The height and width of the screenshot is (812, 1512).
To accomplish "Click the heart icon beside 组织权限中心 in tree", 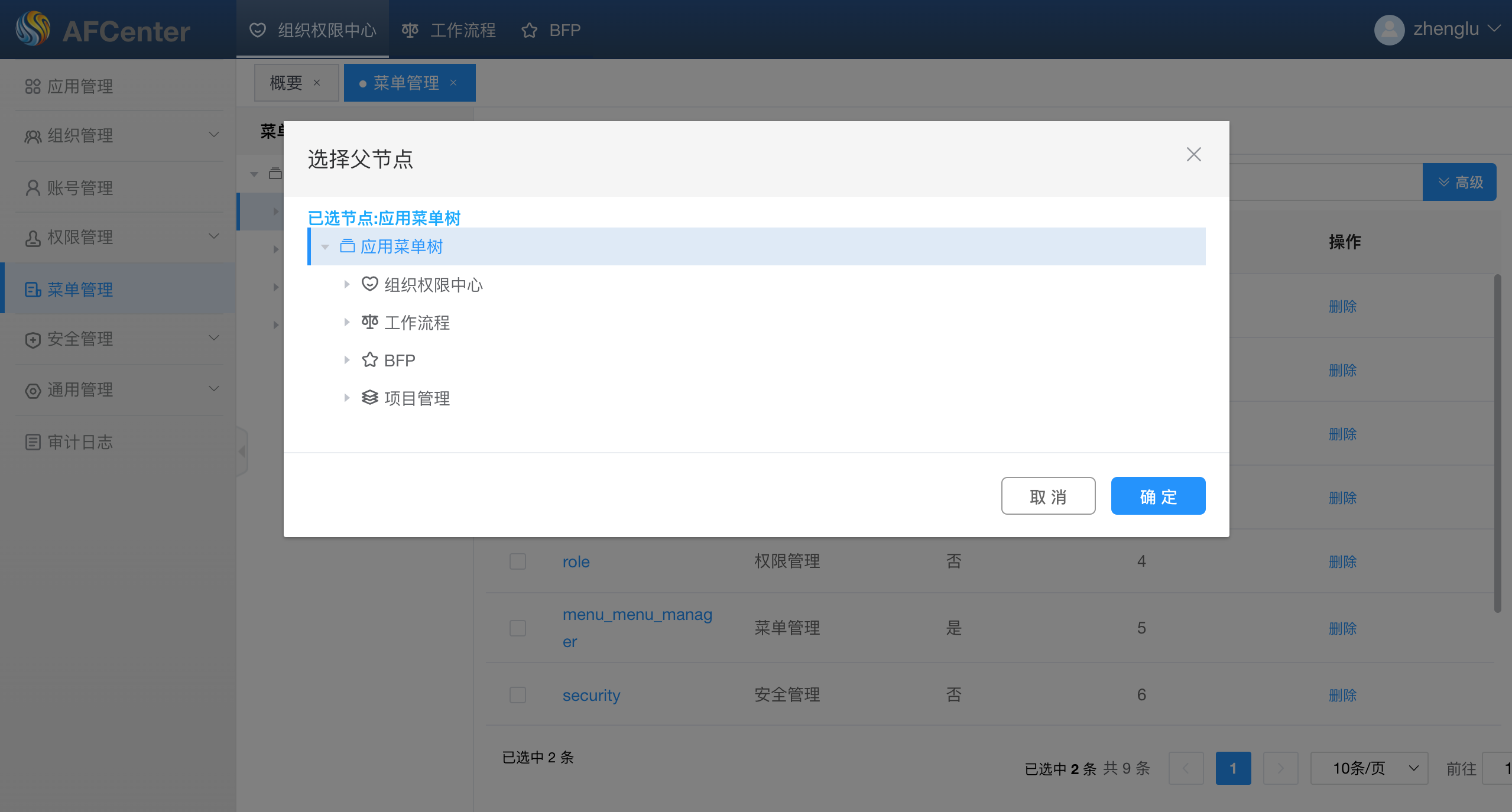I will pyautogui.click(x=370, y=284).
